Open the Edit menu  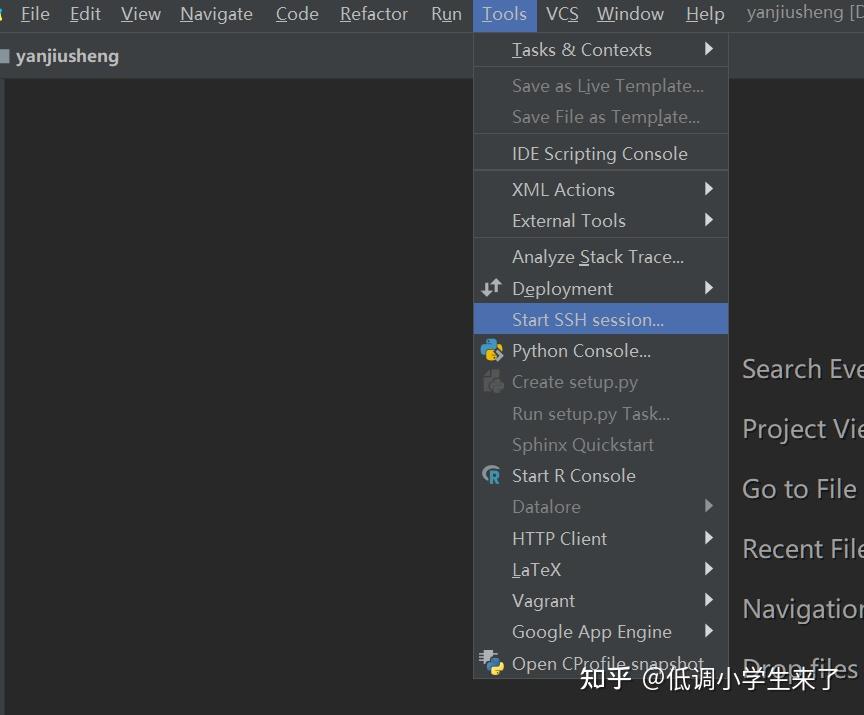coord(85,14)
